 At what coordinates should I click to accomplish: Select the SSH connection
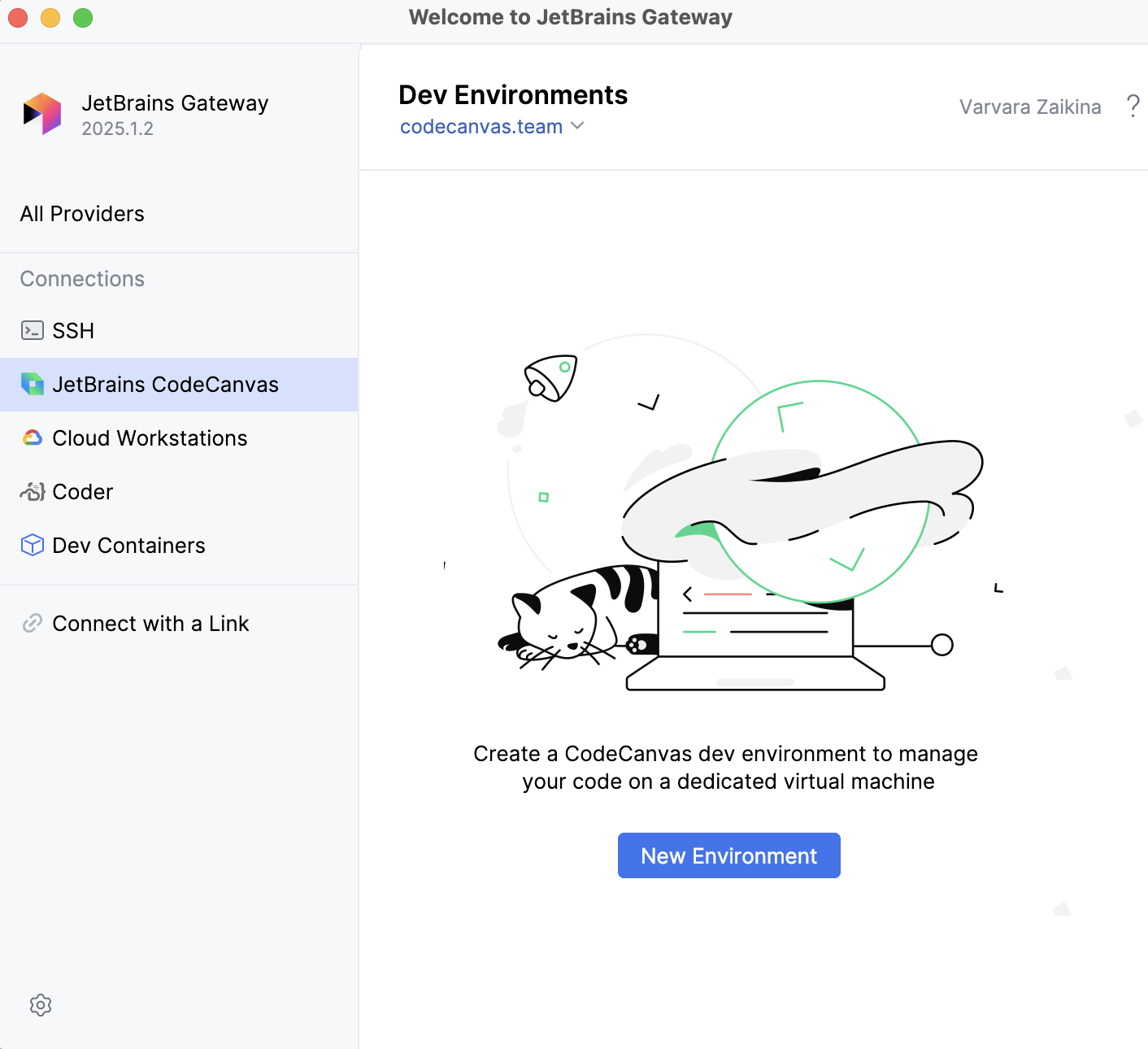tap(179, 330)
